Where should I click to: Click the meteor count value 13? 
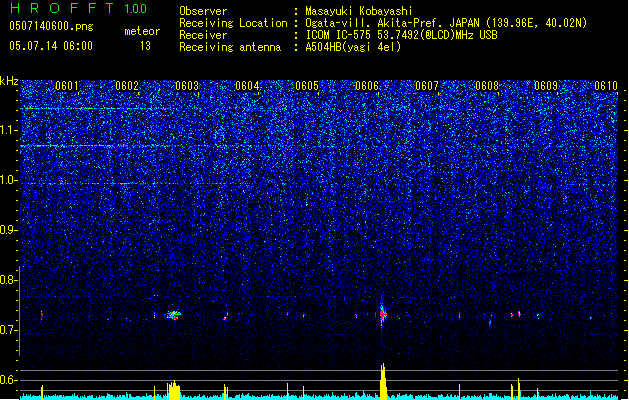coord(145,46)
